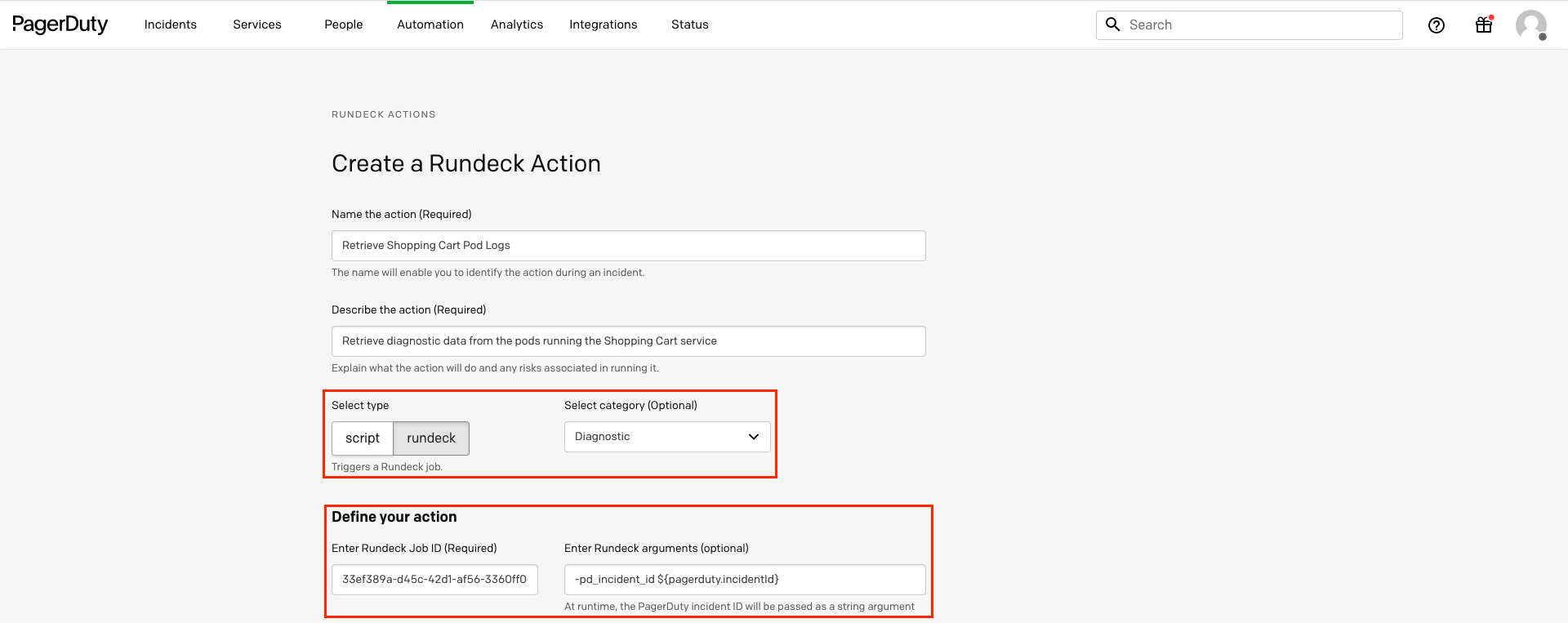Open the gift what's new icon
Image resolution: width=1568 pixels, height=623 pixels.
[x=1484, y=24]
